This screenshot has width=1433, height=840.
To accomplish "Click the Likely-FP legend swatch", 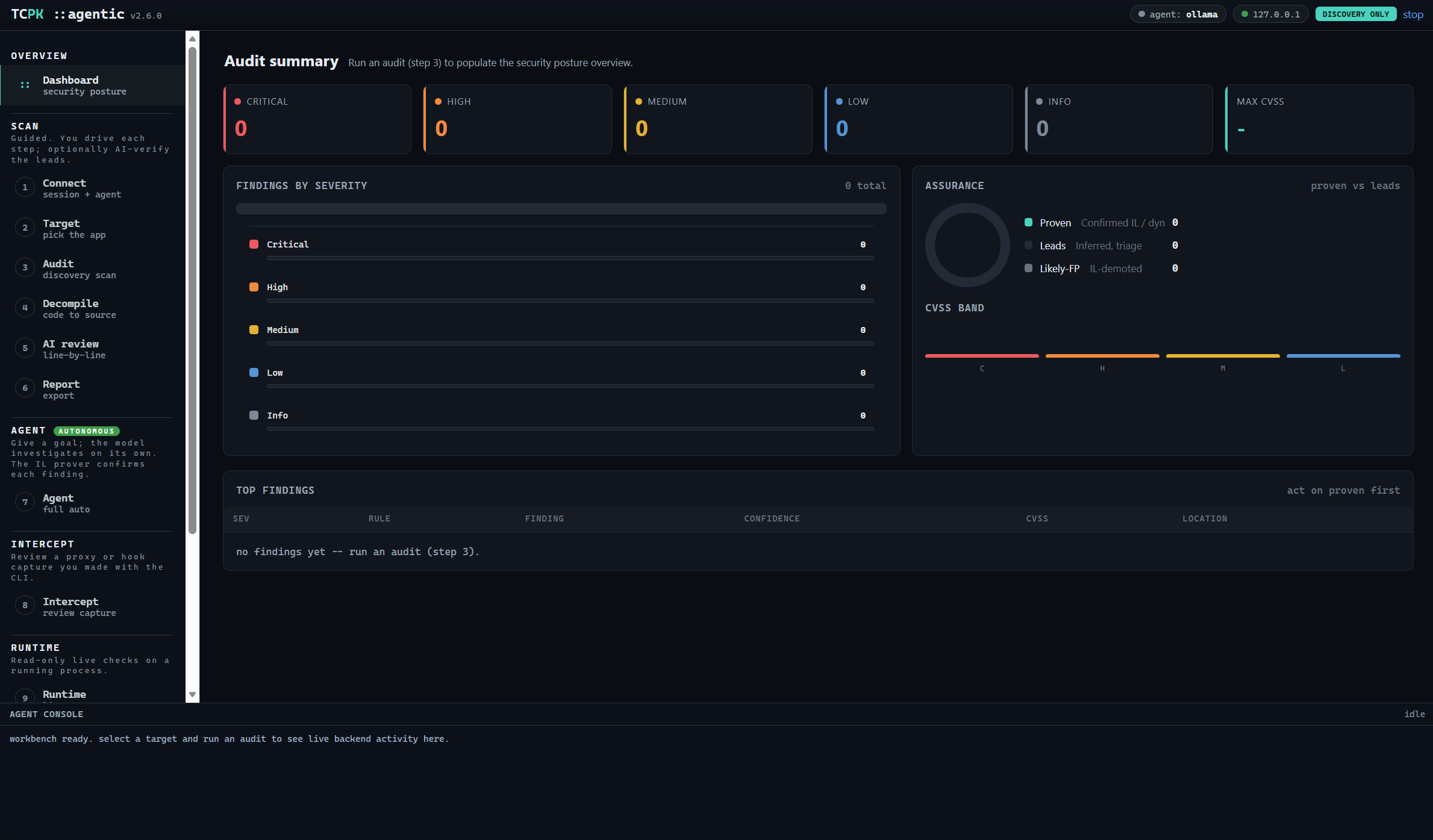I will pyautogui.click(x=1029, y=269).
